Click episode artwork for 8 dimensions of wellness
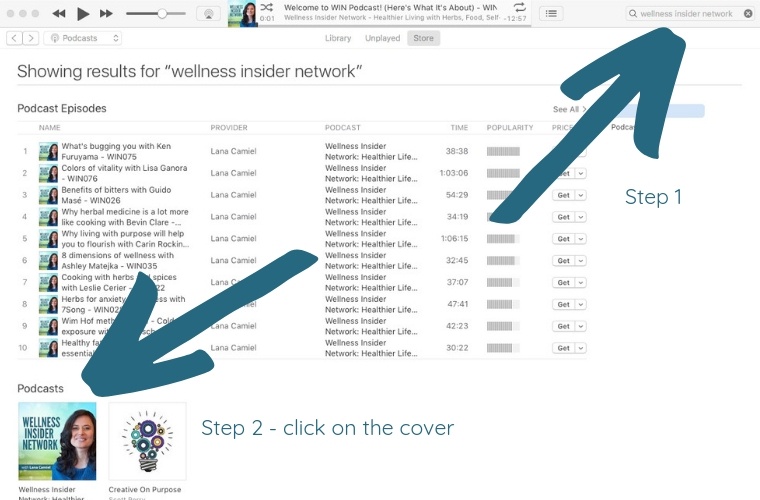 [48, 260]
